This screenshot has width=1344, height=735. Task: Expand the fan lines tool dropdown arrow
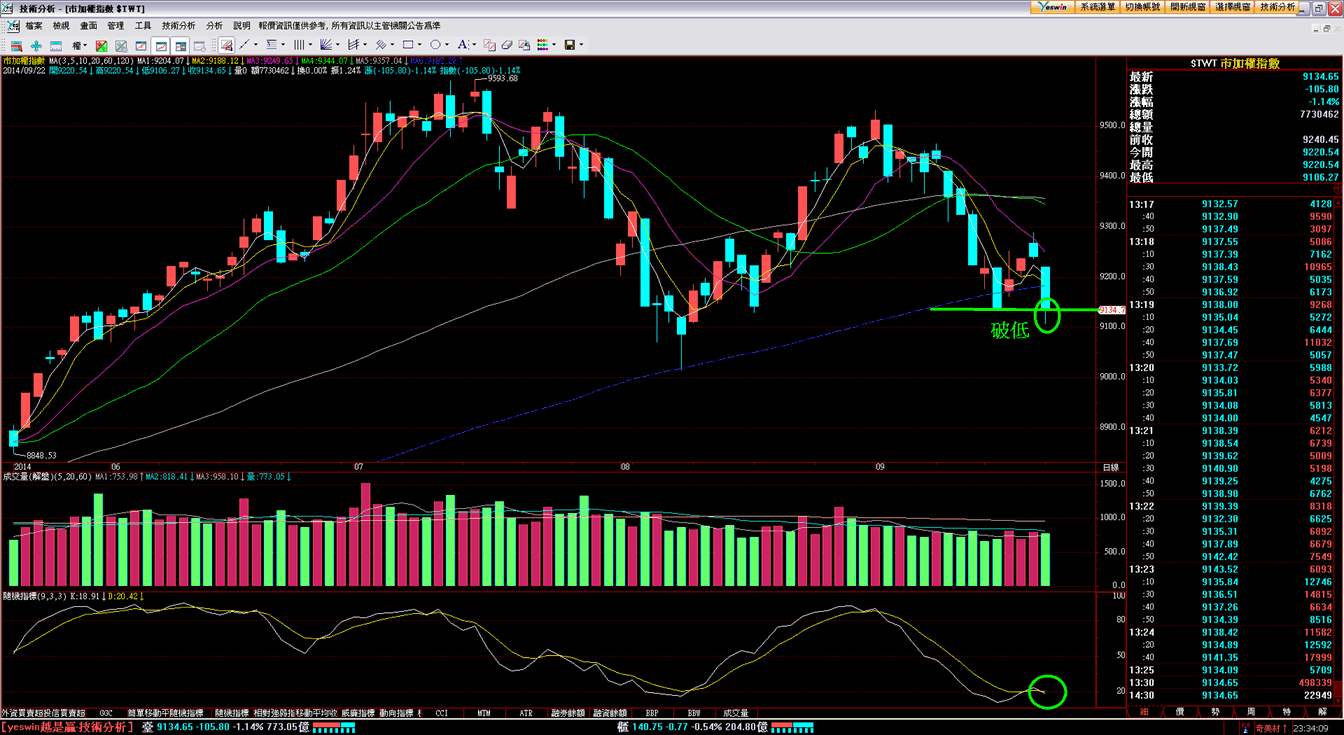[x=338, y=45]
